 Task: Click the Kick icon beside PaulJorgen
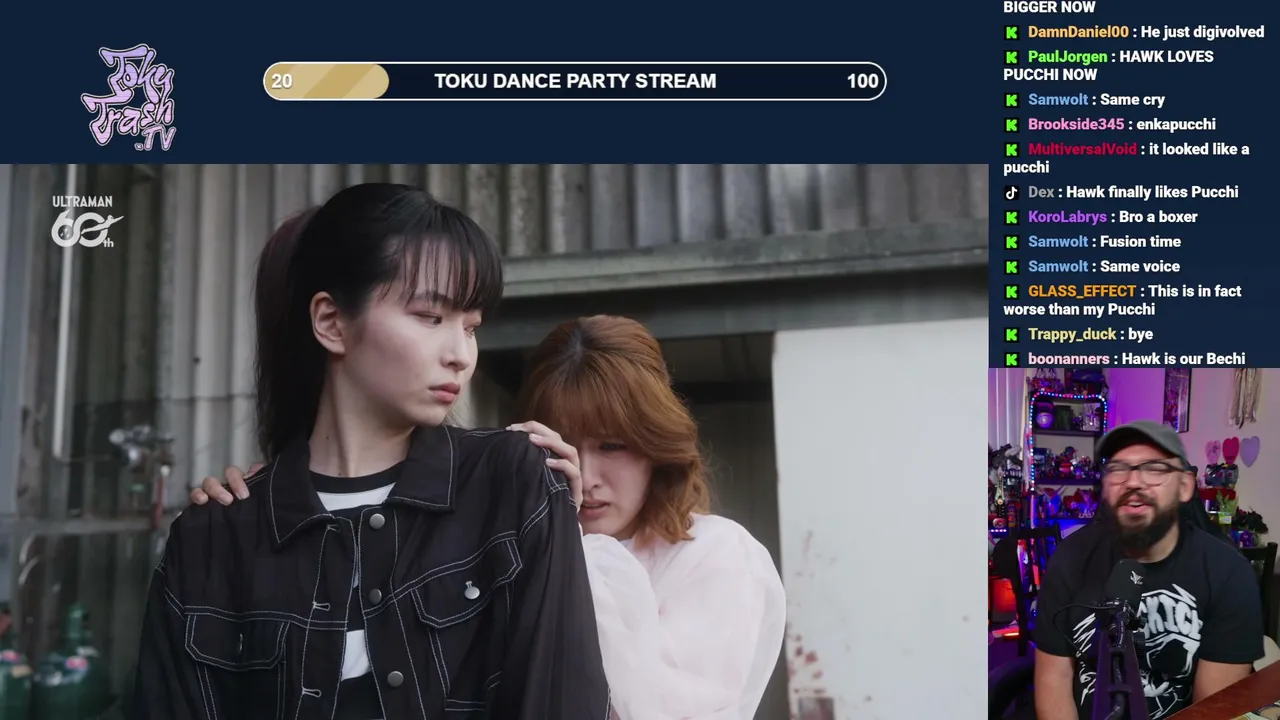point(1011,58)
